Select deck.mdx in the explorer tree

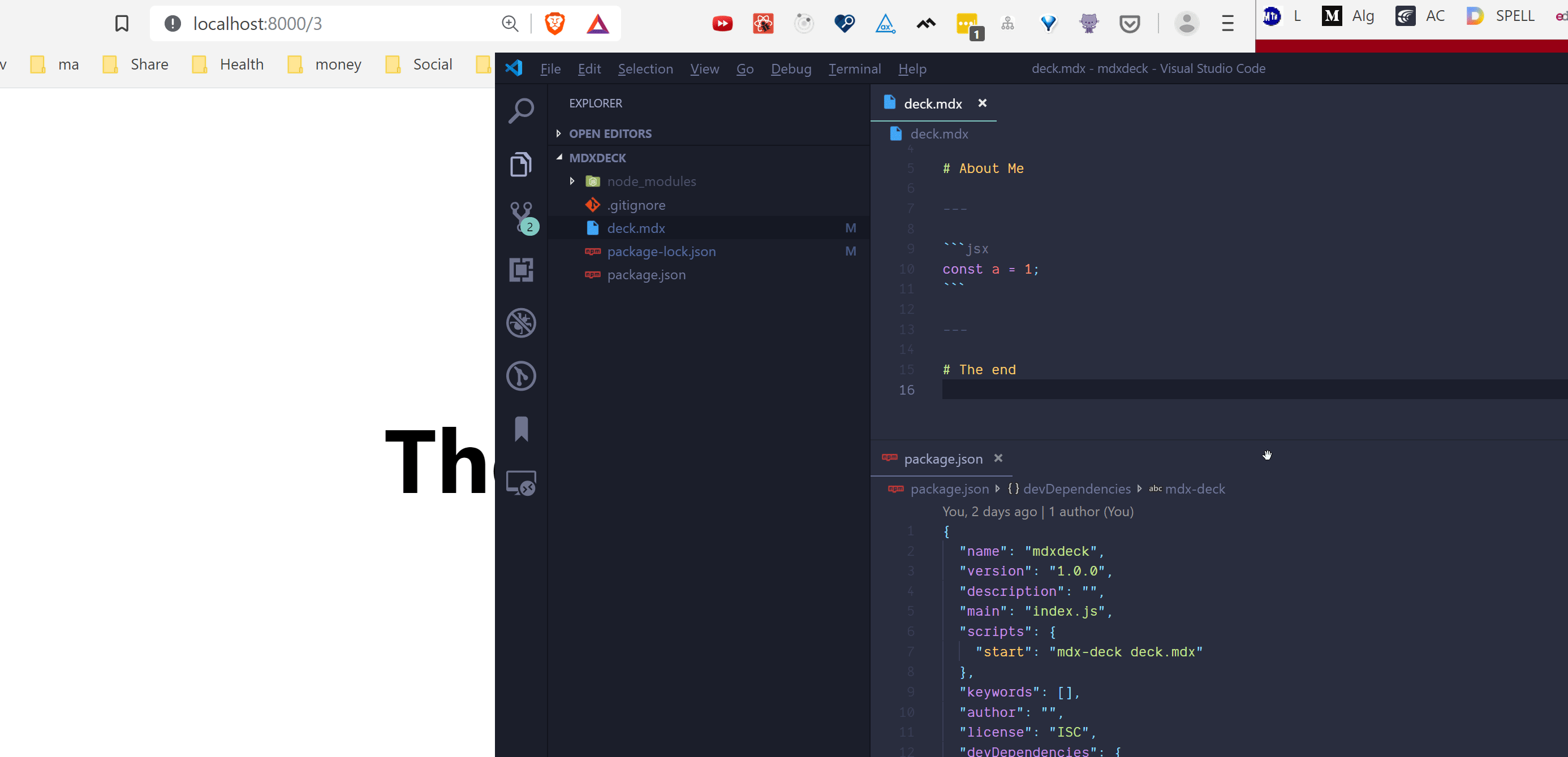709,228
